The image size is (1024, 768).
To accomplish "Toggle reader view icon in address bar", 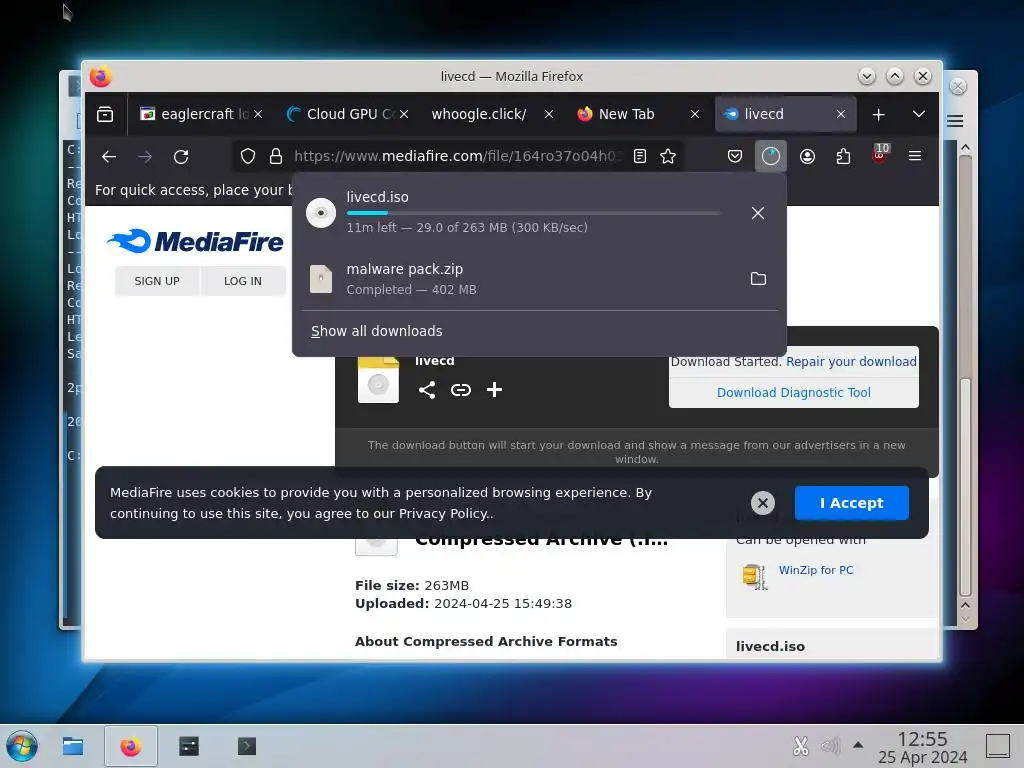I will (640, 156).
